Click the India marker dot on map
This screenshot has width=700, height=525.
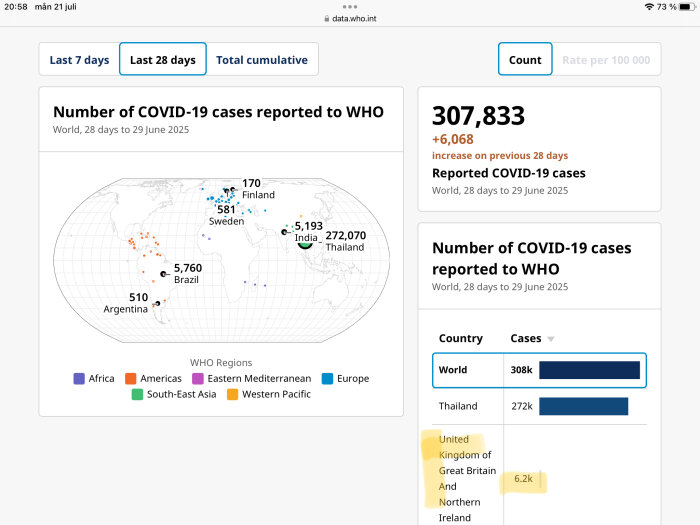coord(285,232)
